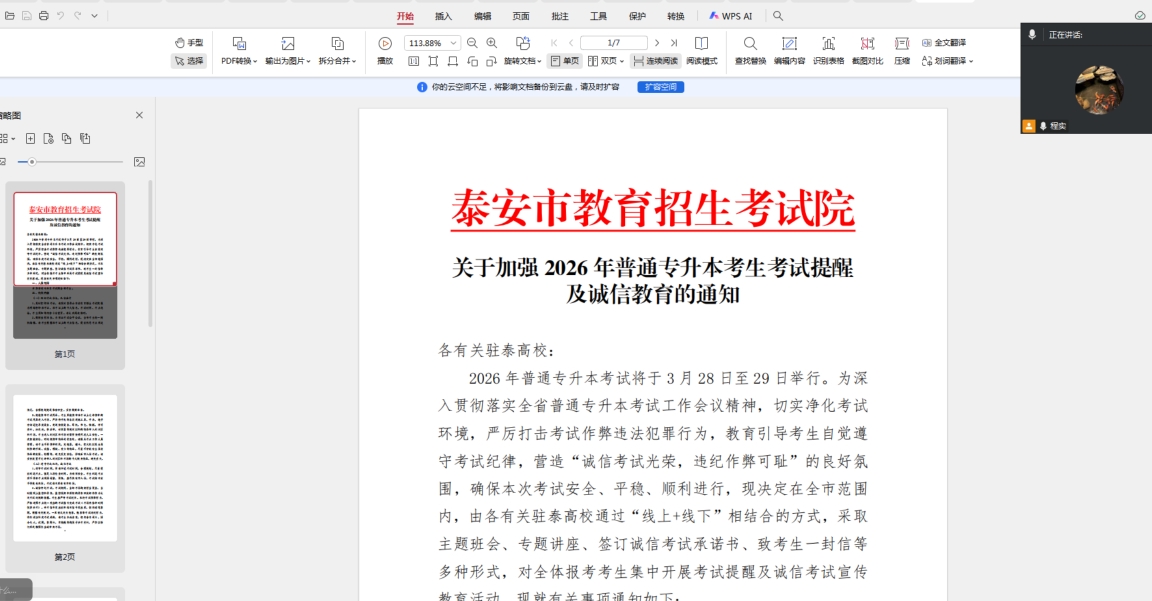This screenshot has height=601, width=1152.
Task: Click the 播放 (Play) slideshow icon
Action: point(385,44)
